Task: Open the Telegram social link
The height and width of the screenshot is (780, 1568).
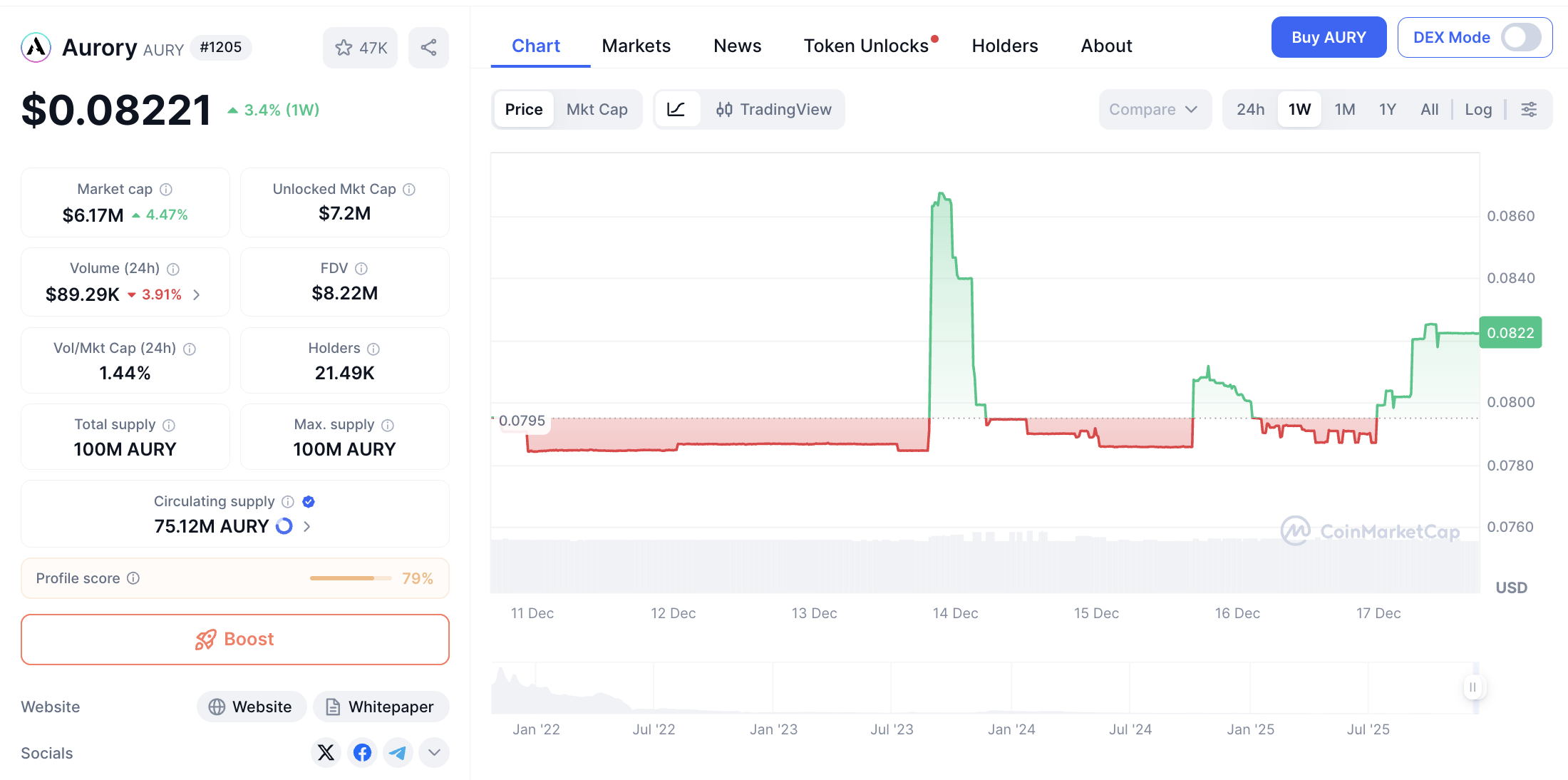Action: coord(398,752)
